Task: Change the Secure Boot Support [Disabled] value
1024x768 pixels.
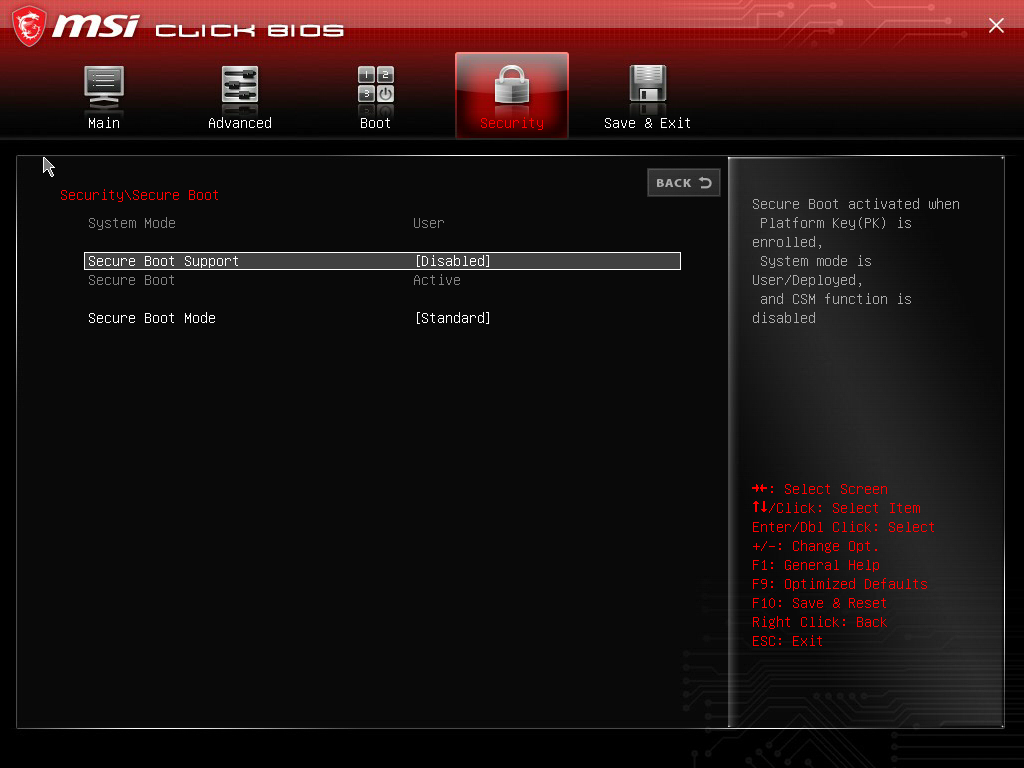Action: click(x=453, y=261)
